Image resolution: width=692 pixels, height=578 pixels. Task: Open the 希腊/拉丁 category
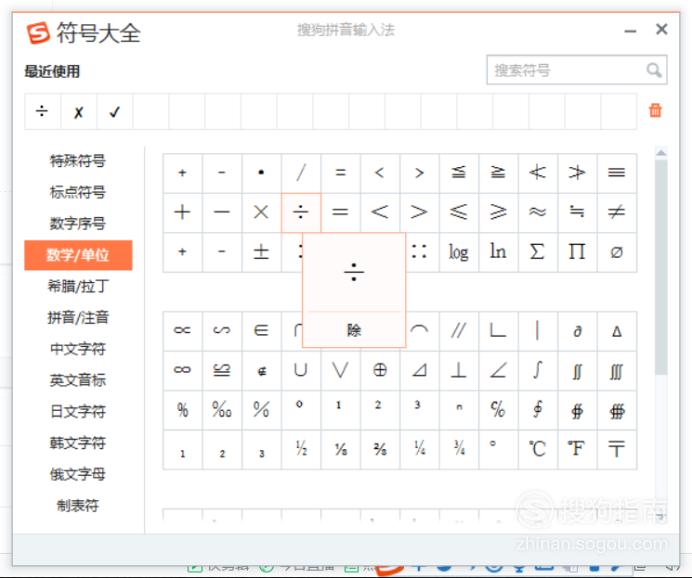tap(78, 286)
